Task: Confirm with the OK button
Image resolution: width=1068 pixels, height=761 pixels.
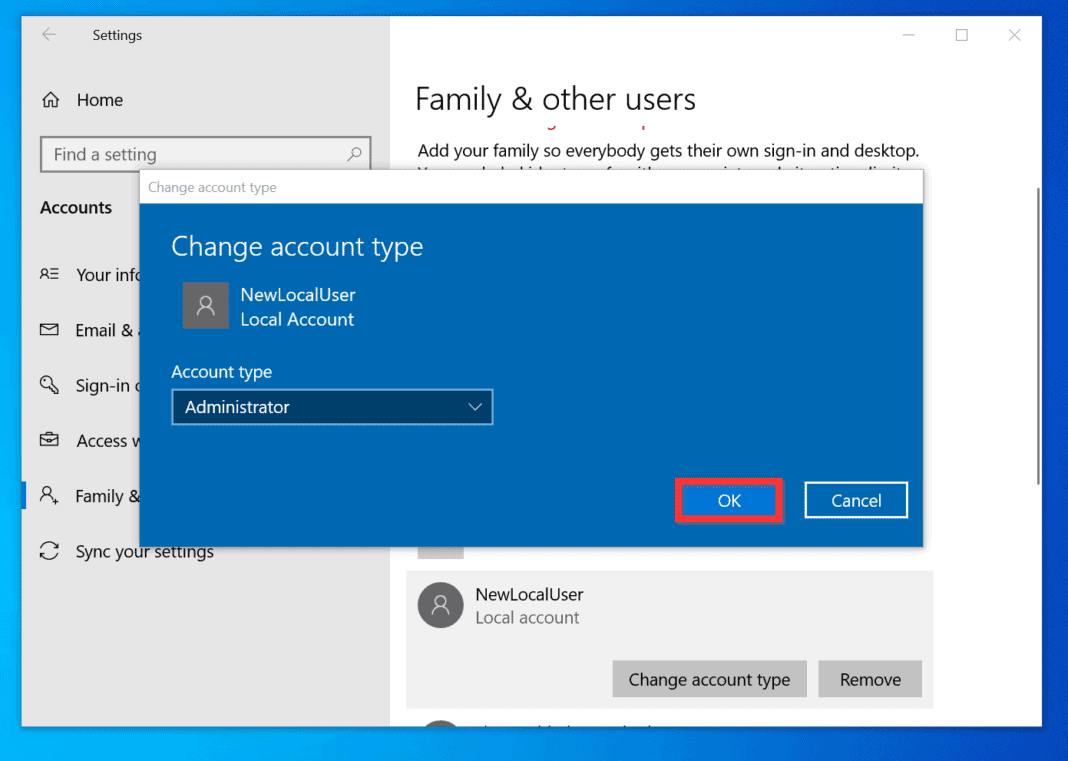Action: 729,499
